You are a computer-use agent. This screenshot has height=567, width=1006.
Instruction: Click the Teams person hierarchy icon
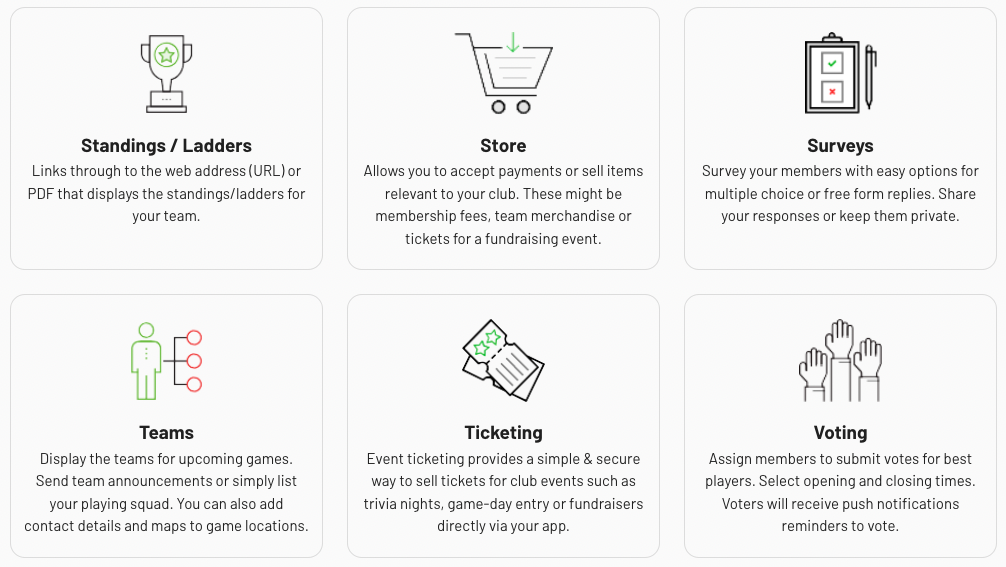click(166, 361)
